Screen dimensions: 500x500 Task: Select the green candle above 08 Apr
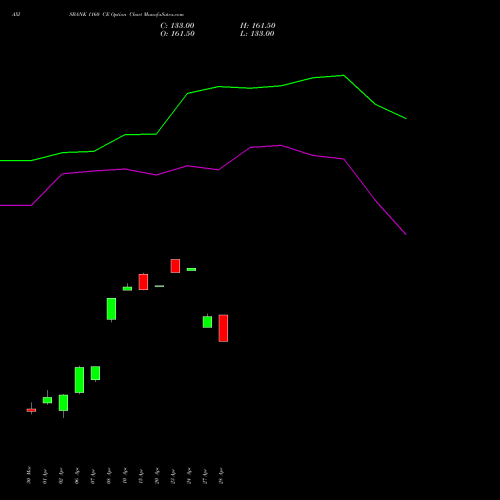click(x=111, y=309)
